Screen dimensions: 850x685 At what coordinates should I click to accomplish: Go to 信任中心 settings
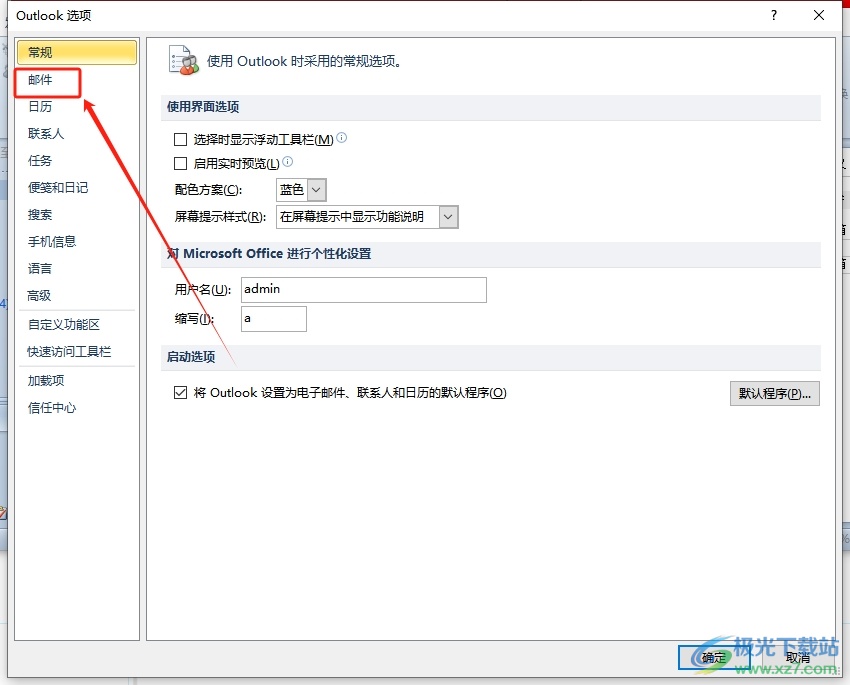tap(52, 408)
